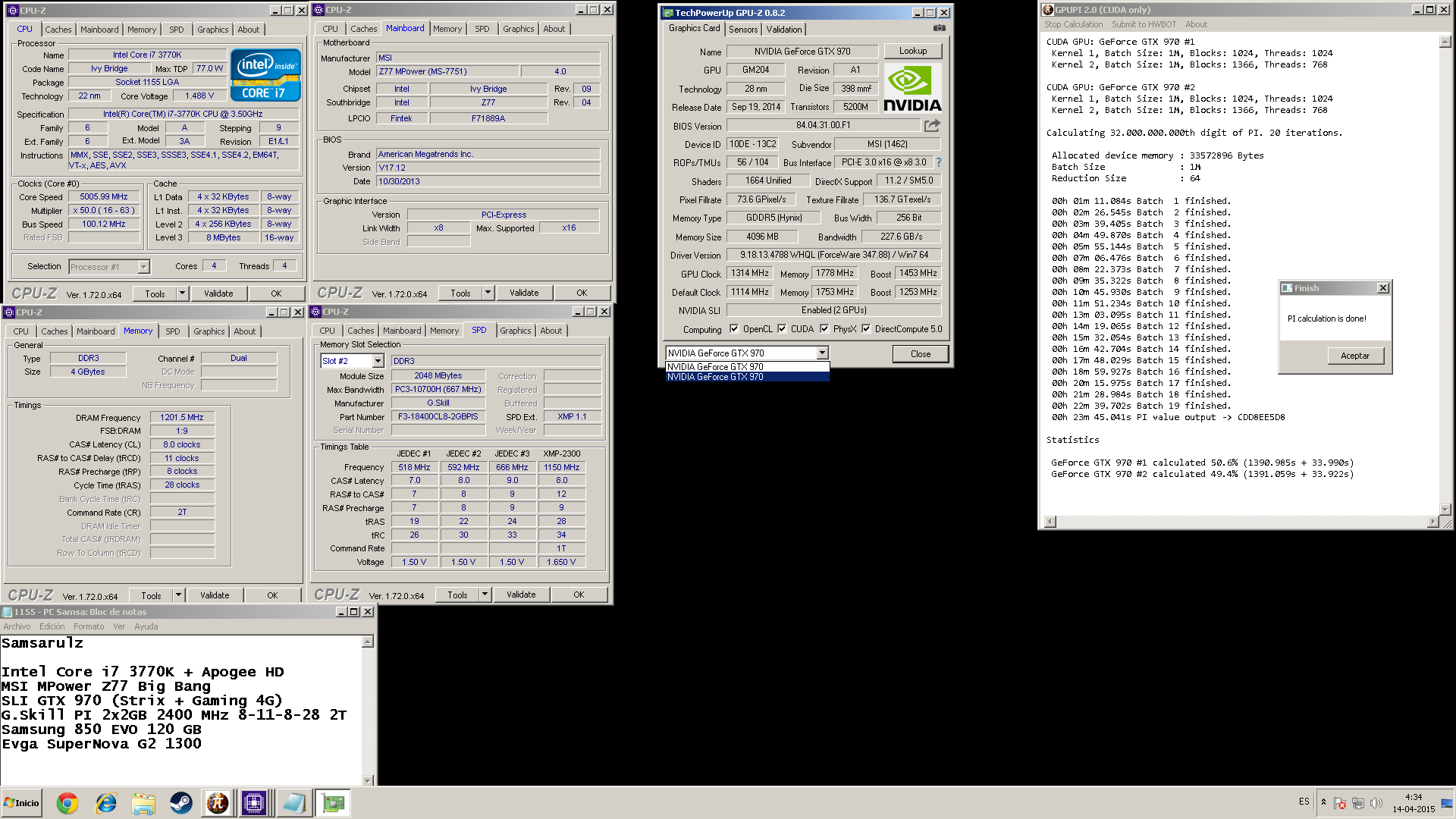The width and height of the screenshot is (1456, 819).
Task: Expand Tools arrow in the Memory window
Action: [x=178, y=595]
